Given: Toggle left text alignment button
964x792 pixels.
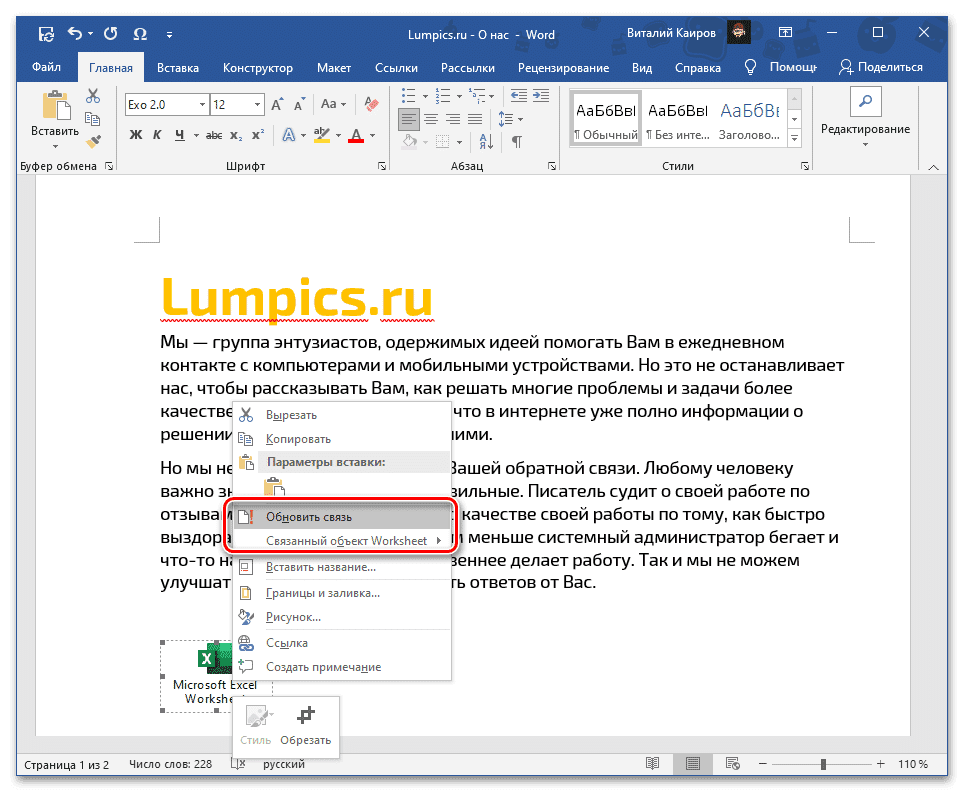Looking at the screenshot, I should coord(407,118).
